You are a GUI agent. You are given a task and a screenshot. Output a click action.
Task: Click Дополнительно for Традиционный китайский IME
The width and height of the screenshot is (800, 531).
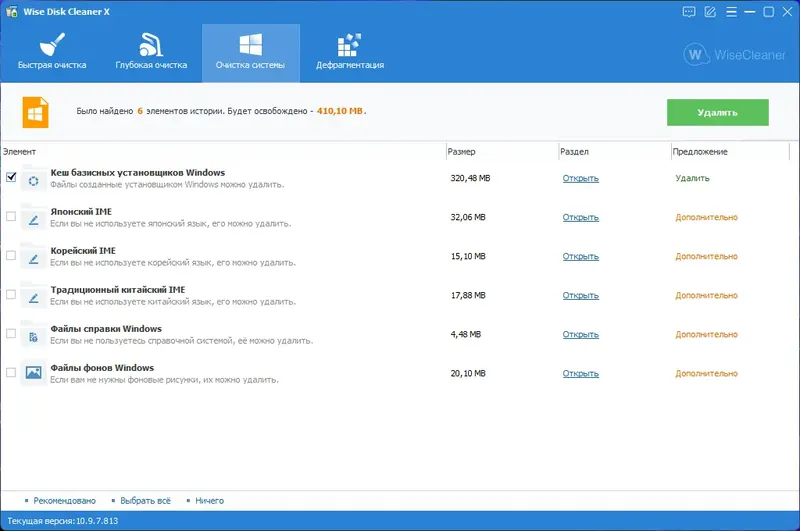[x=707, y=295]
